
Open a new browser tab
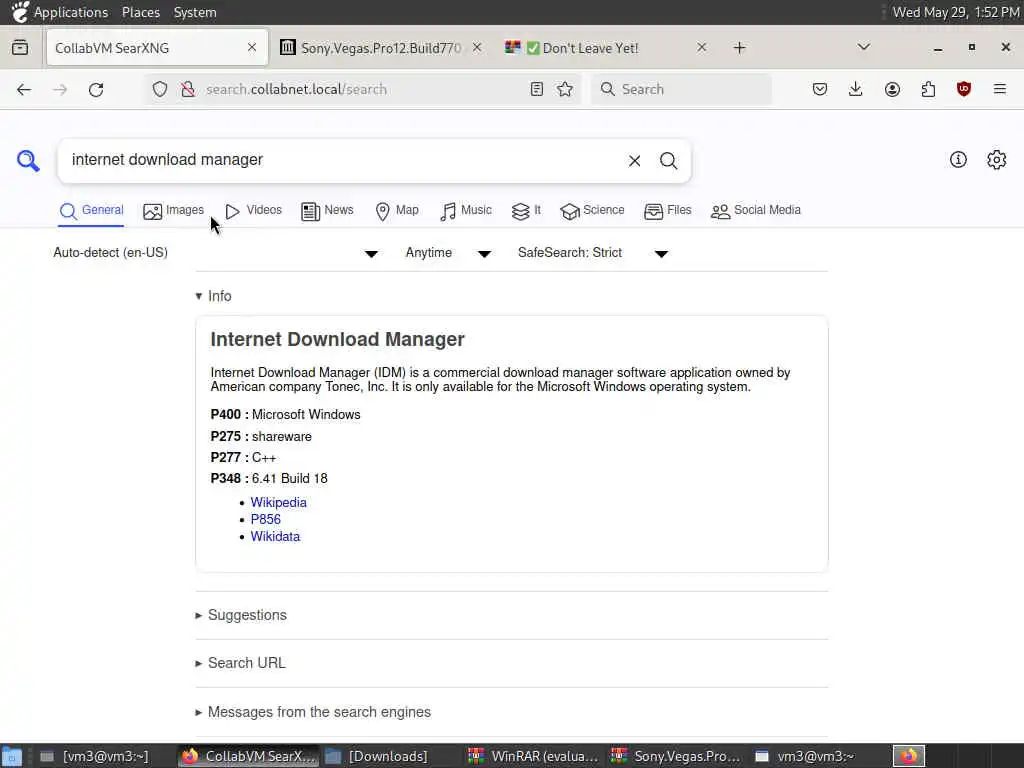pos(739,48)
